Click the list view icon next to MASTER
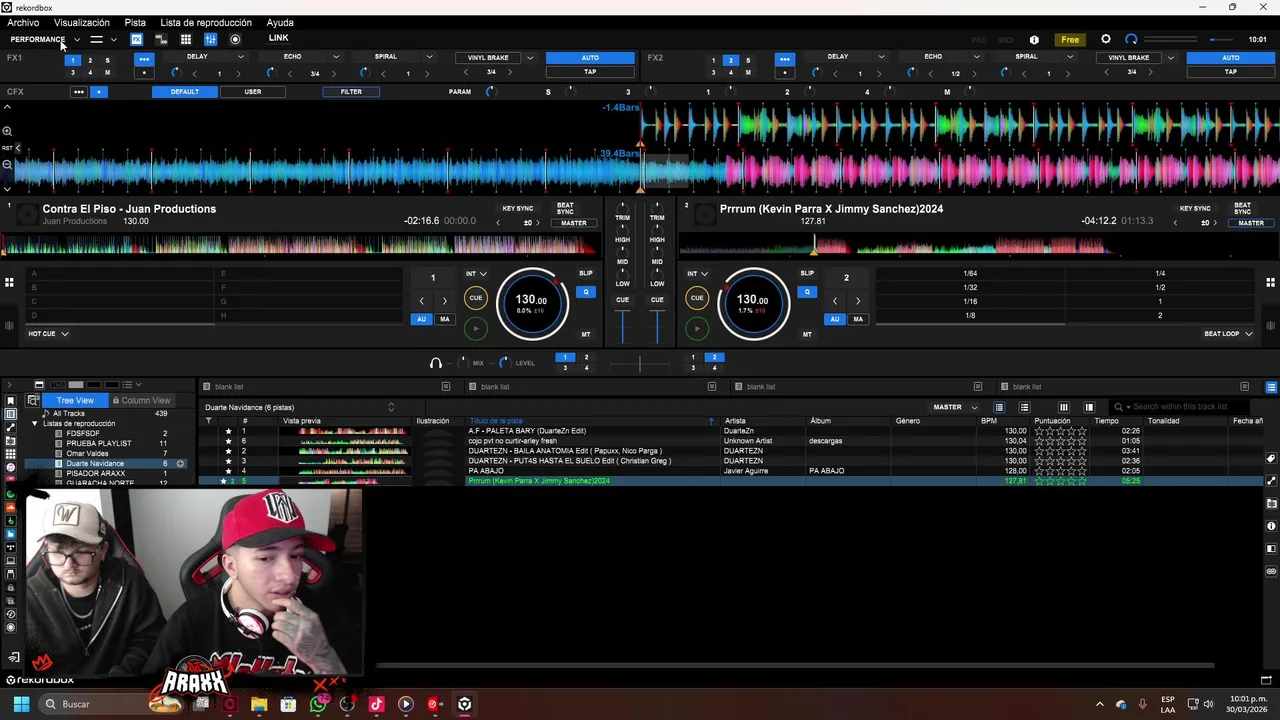This screenshot has width=1280, height=720. coord(999,407)
